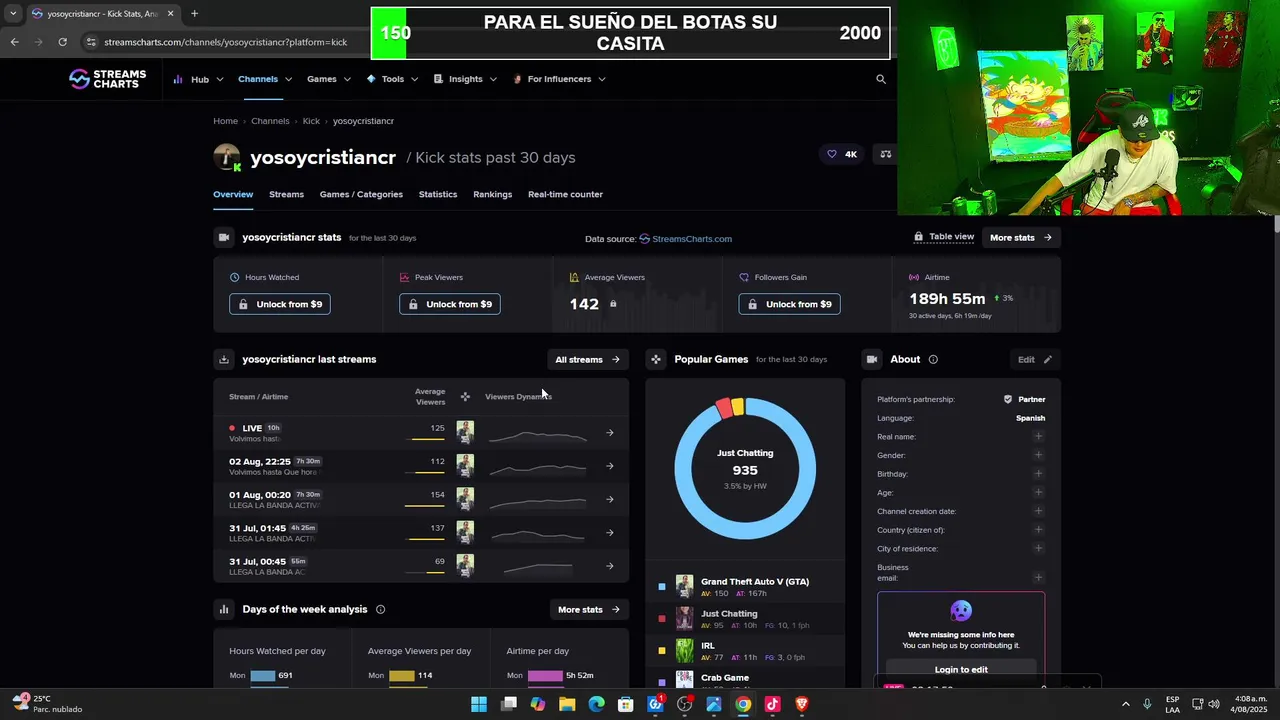Screen dimensions: 1280x720
Task: Click Unlock from $9 under Hours Watched
Action: click(x=280, y=304)
